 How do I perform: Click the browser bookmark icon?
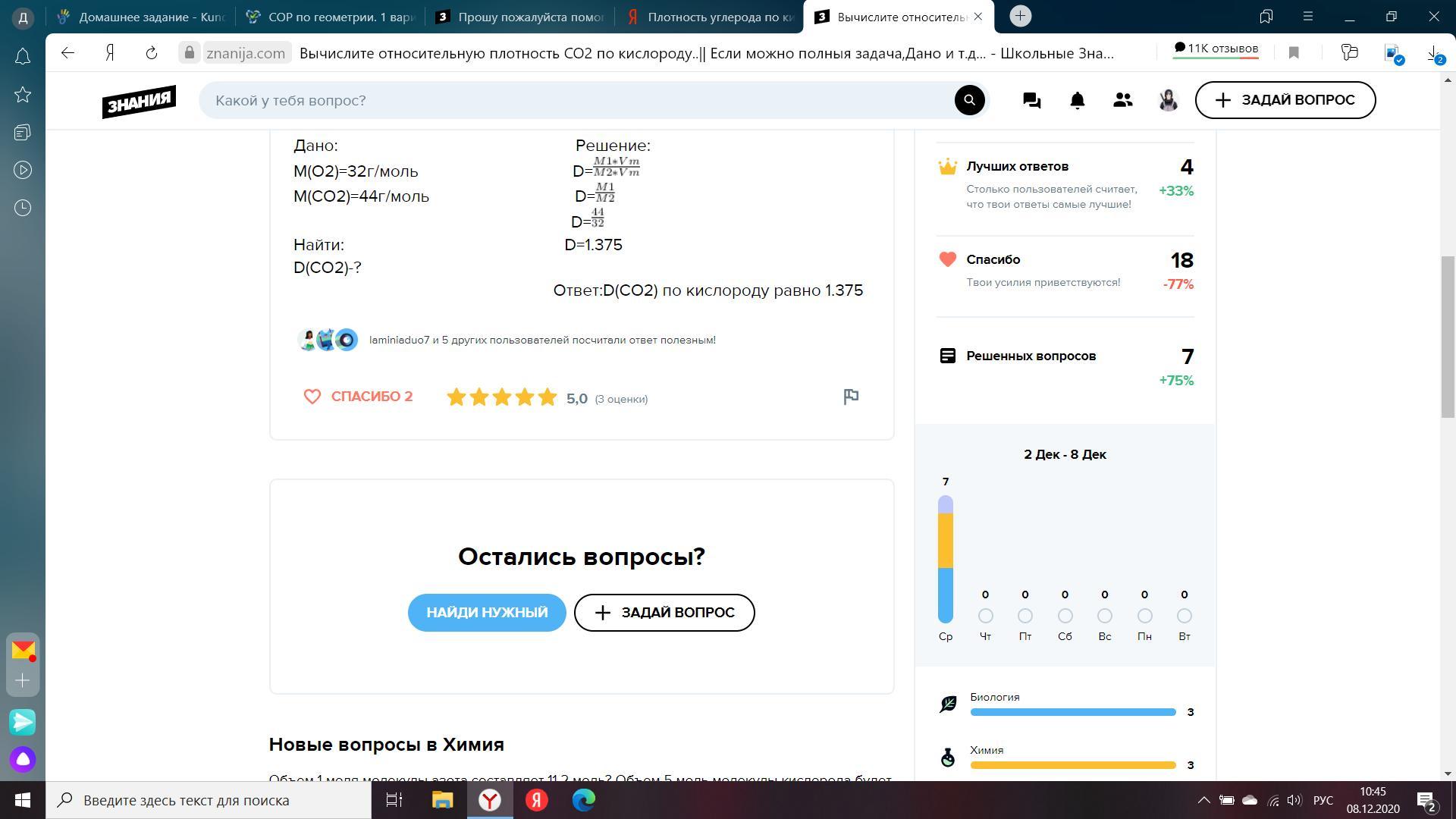[x=1294, y=52]
